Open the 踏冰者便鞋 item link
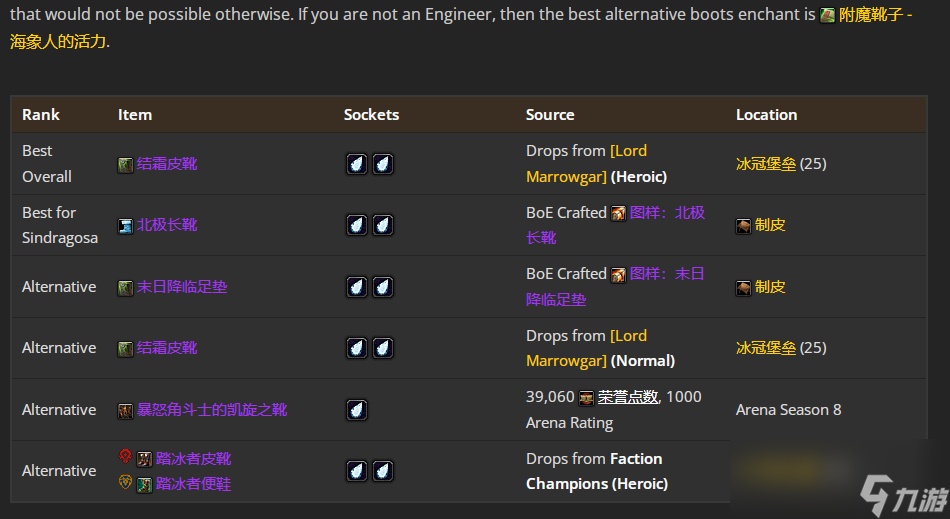Image resolution: width=950 pixels, height=519 pixels. [x=193, y=484]
